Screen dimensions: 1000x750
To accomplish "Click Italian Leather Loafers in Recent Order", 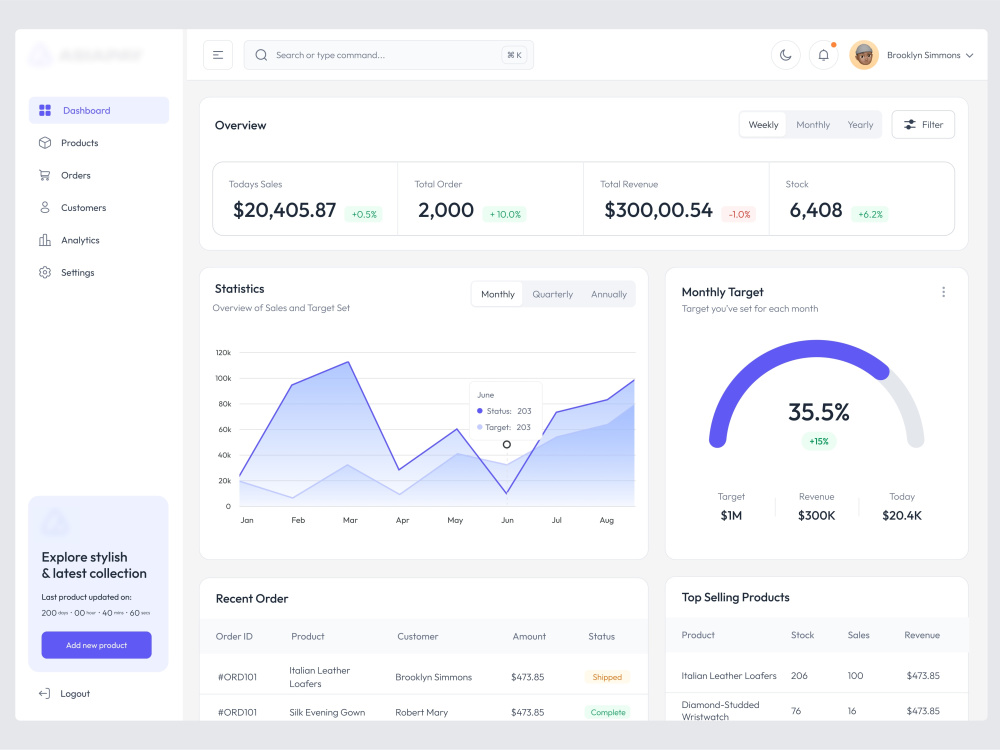I will point(320,677).
